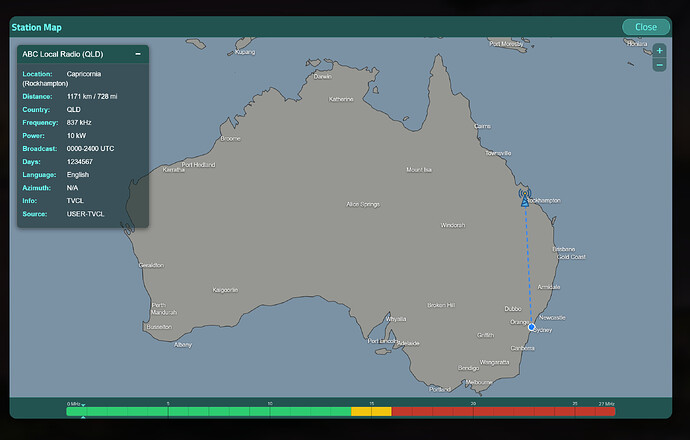This screenshot has width=690, height=440.
Task: Click the ABC Local Radio (QLD) panel title
Action: 60,54
